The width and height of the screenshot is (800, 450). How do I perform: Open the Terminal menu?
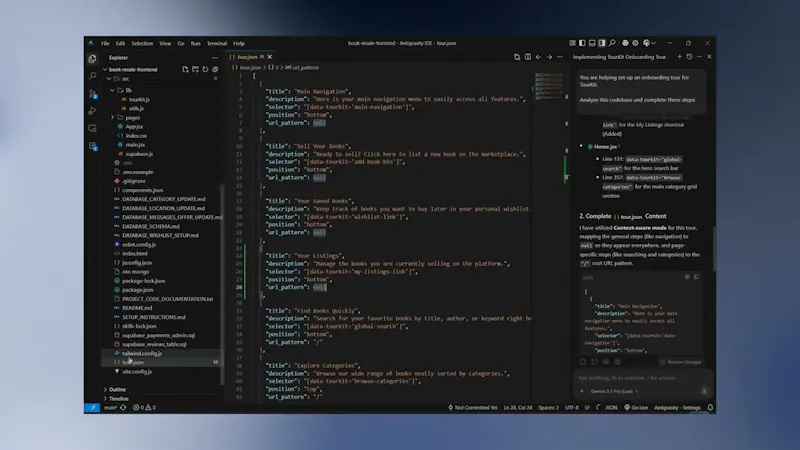coord(216,43)
